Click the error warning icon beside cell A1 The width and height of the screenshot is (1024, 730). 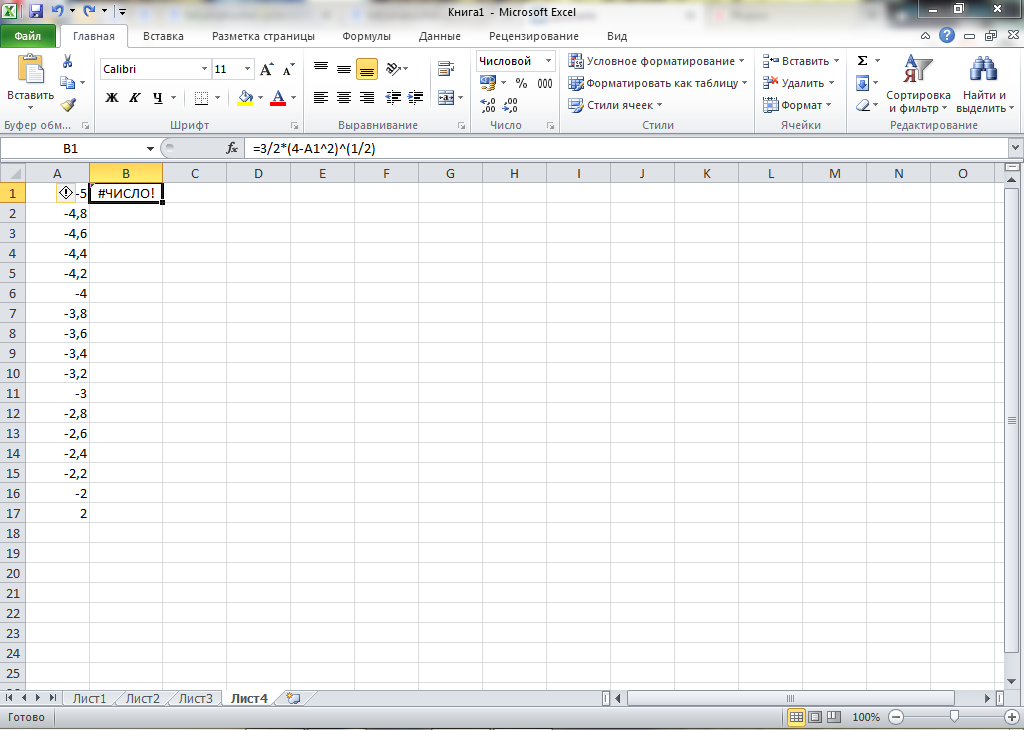66,193
